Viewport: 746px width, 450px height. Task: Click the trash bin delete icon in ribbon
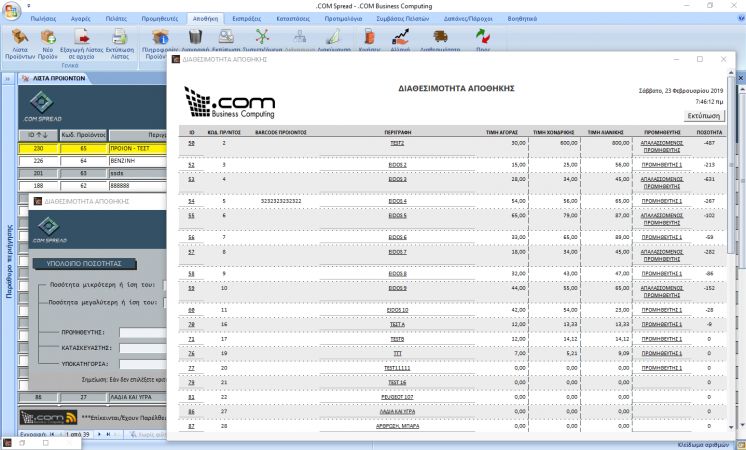pos(196,37)
